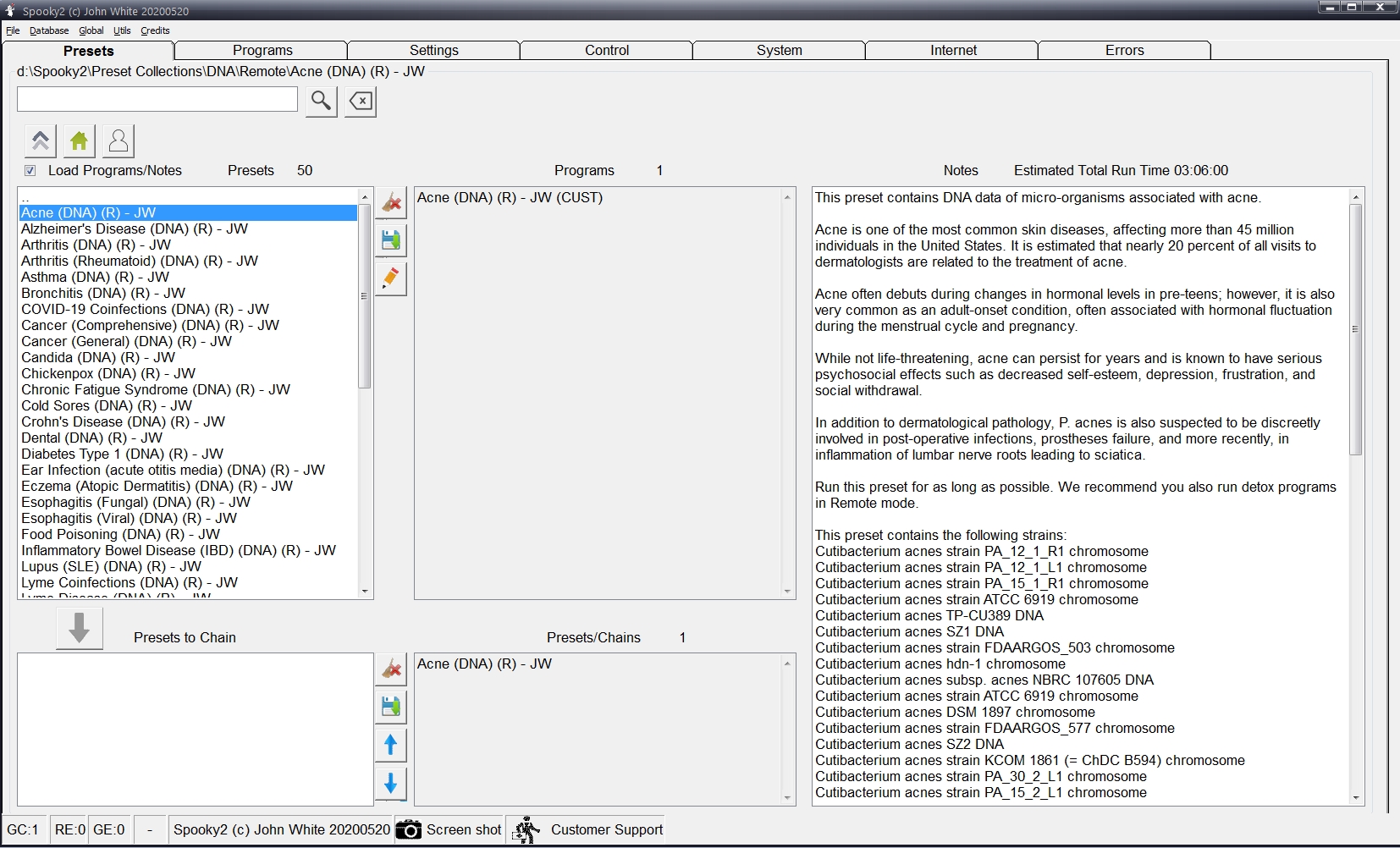Click the GC:1 status button
Image resolution: width=1400 pixels, height=848 pixels.
(23, 830)
